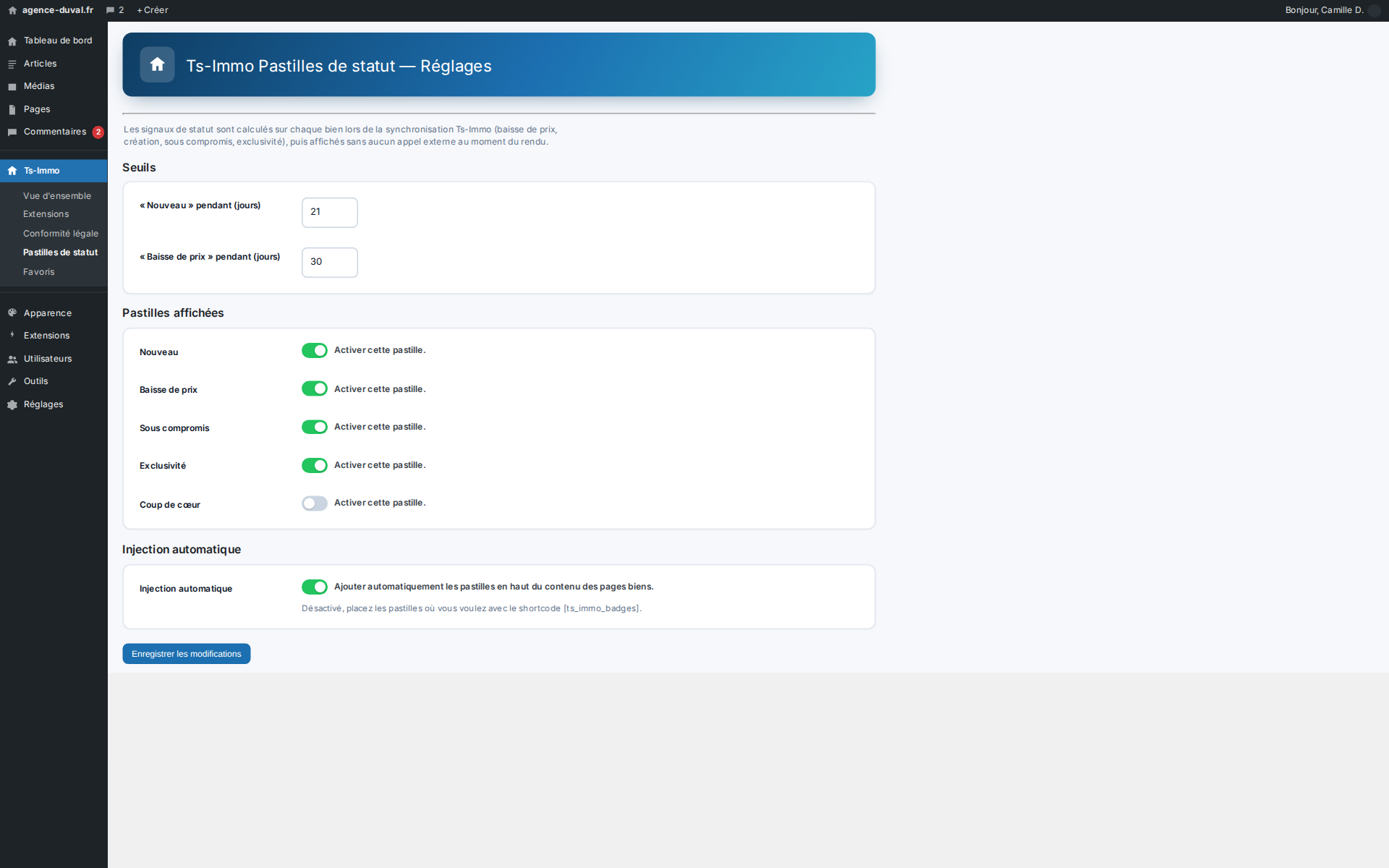The image size is (1389, 868).
Task: Click the red comments count badge
Action: click(98, 132)
